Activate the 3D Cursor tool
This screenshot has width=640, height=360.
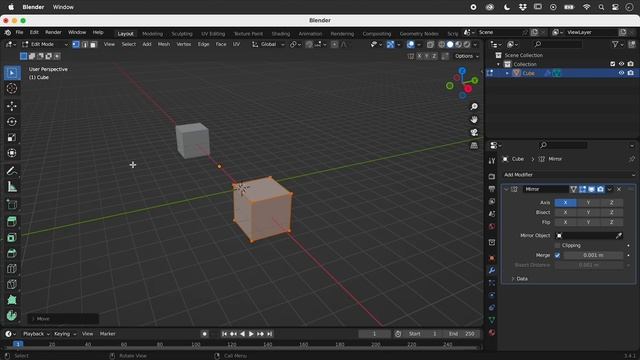(12, 88)
